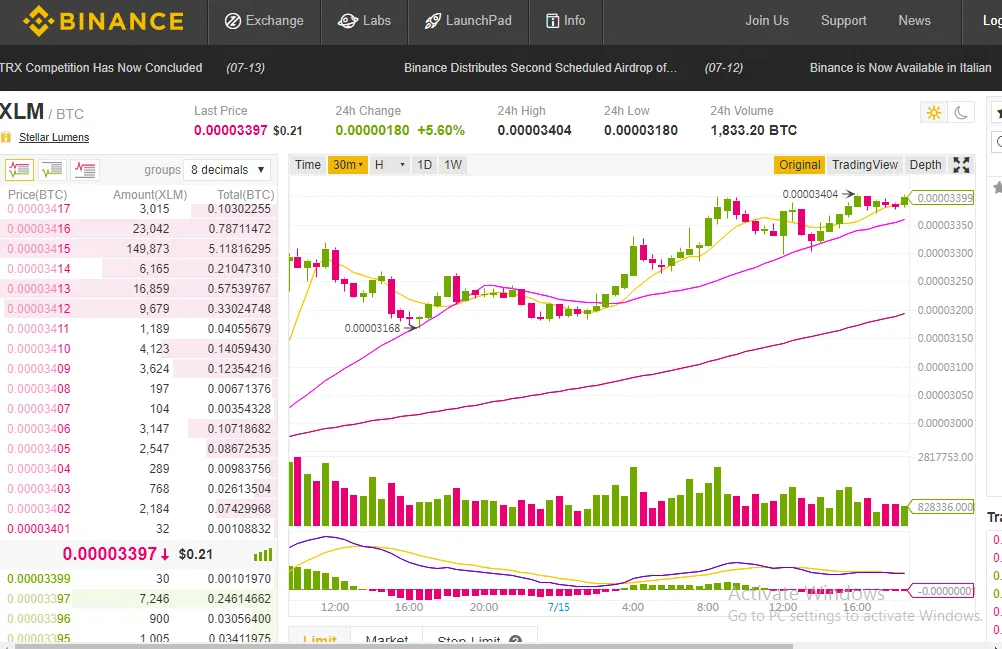Select buy order price 0.00003396

(38, 619)
